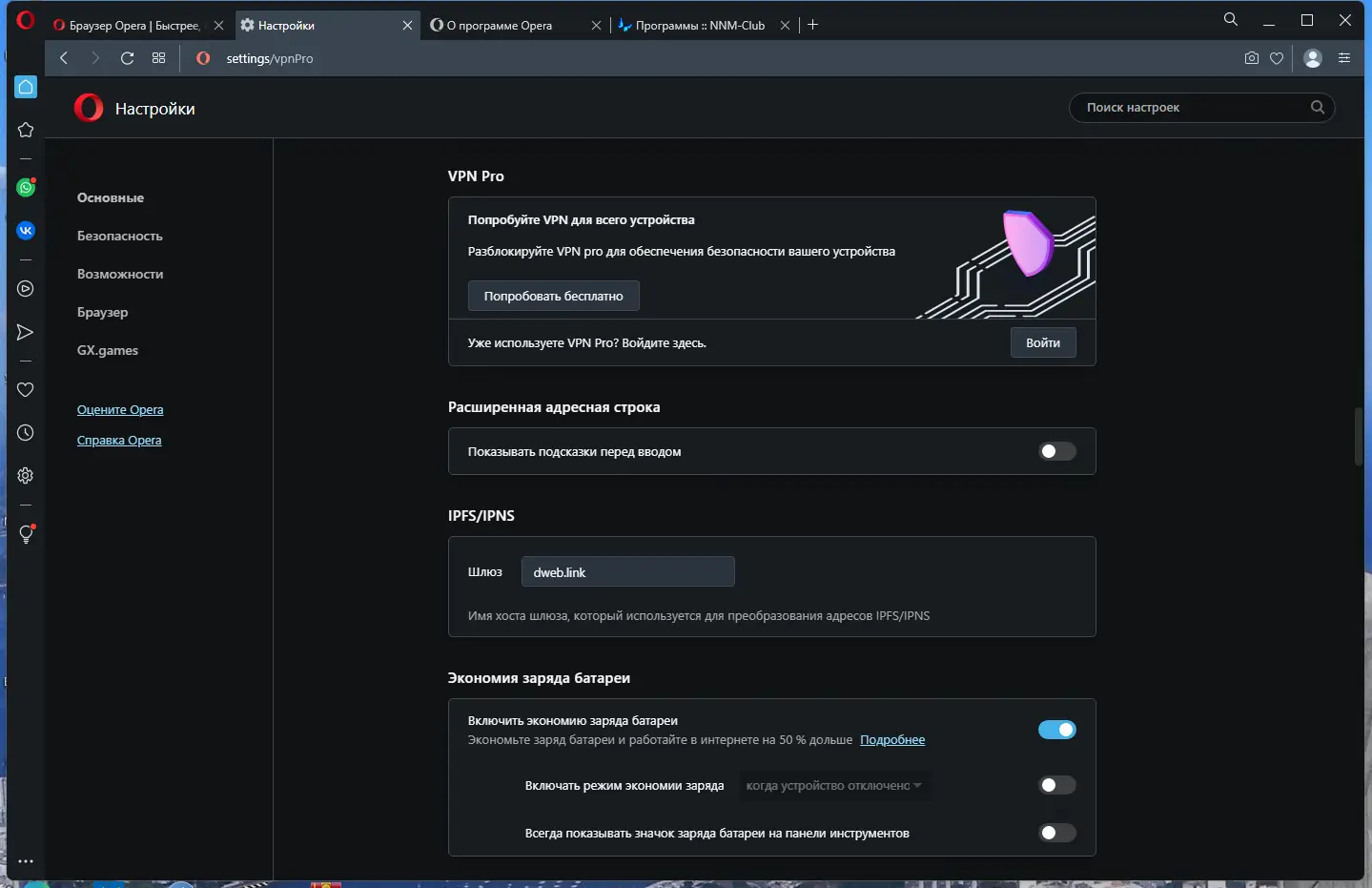
Task: Click the 'VPN Pro' section heading
Action: [x=476, y=176]
